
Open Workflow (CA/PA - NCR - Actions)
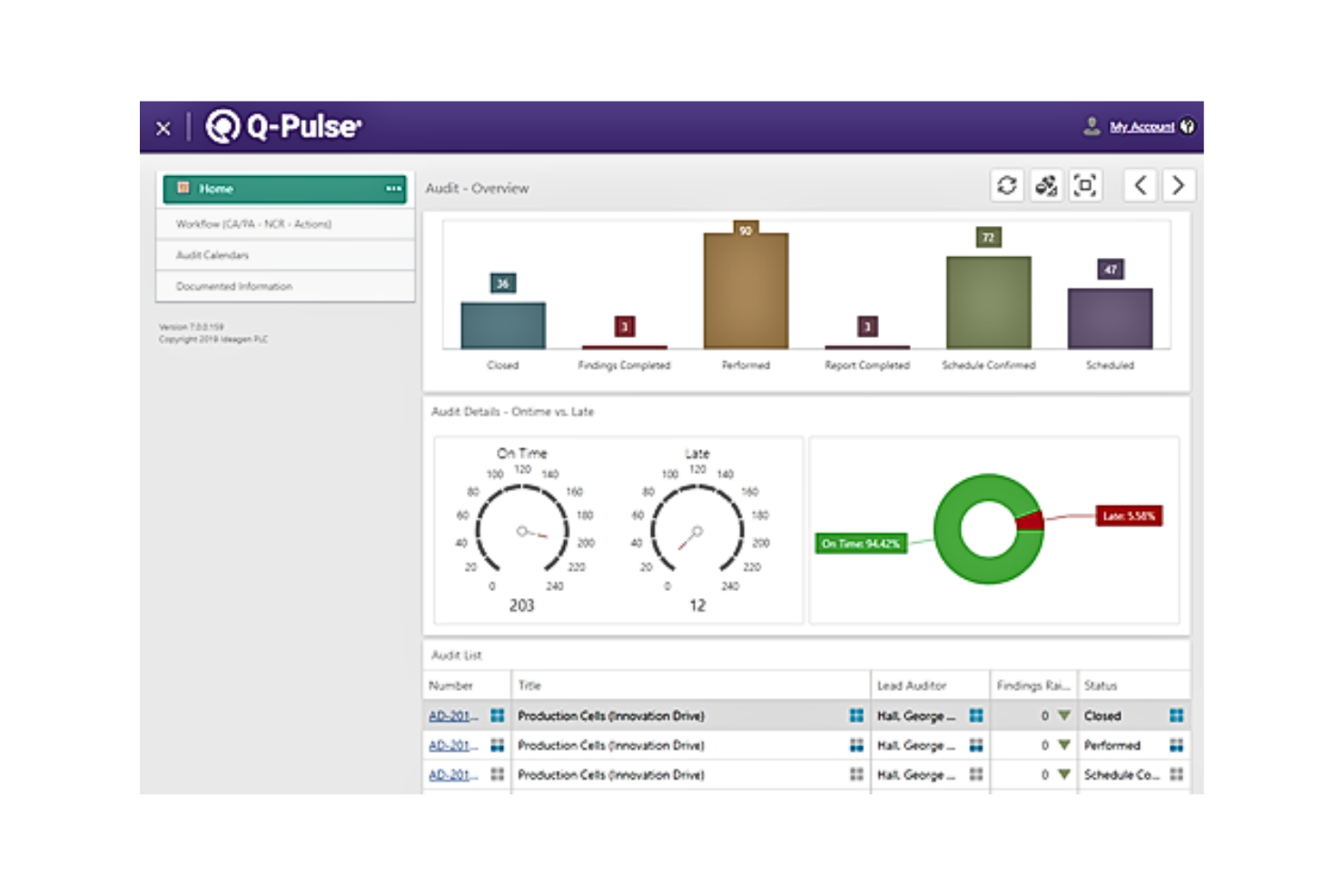point(254,223)
